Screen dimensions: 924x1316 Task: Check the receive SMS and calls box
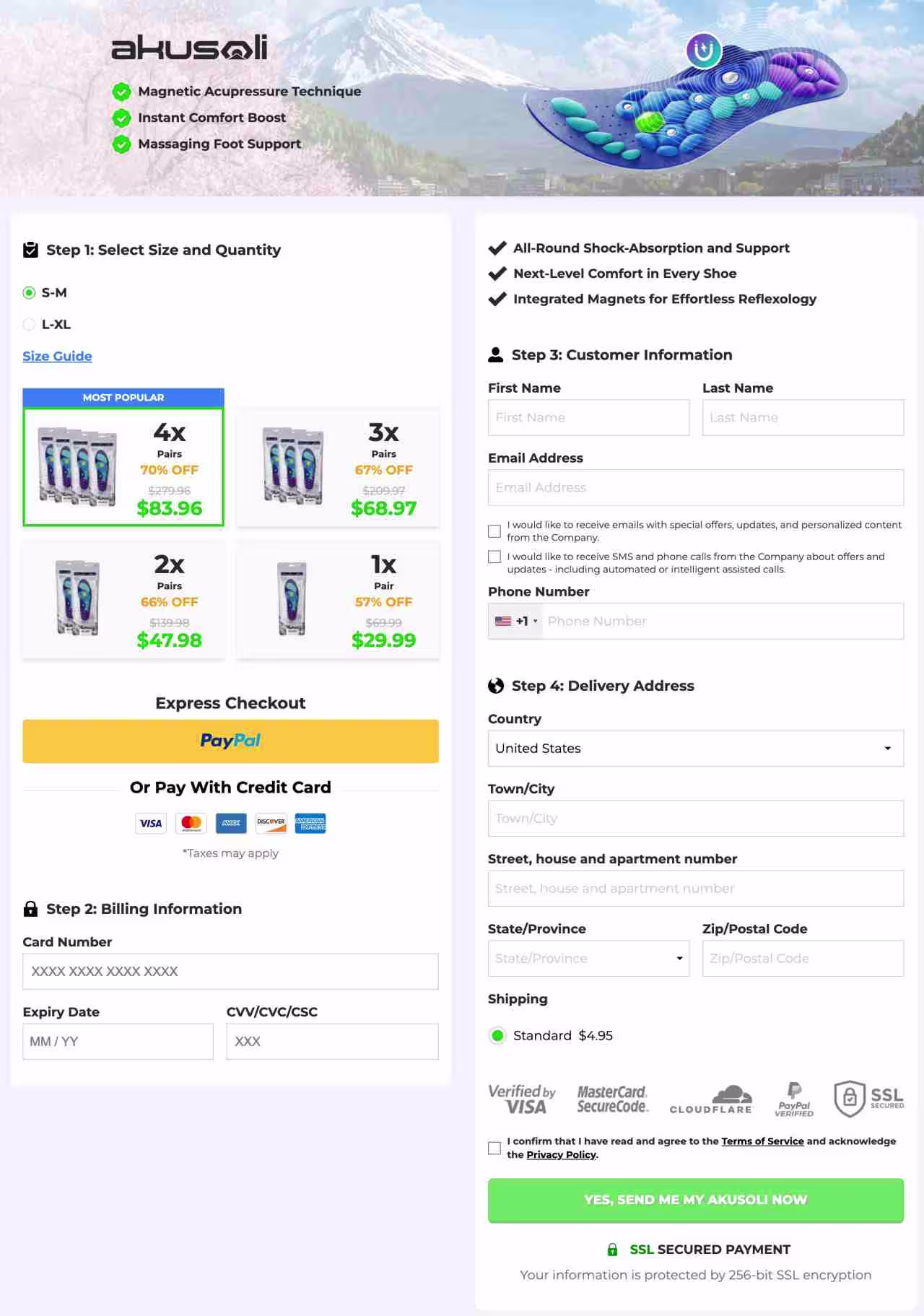494,557
